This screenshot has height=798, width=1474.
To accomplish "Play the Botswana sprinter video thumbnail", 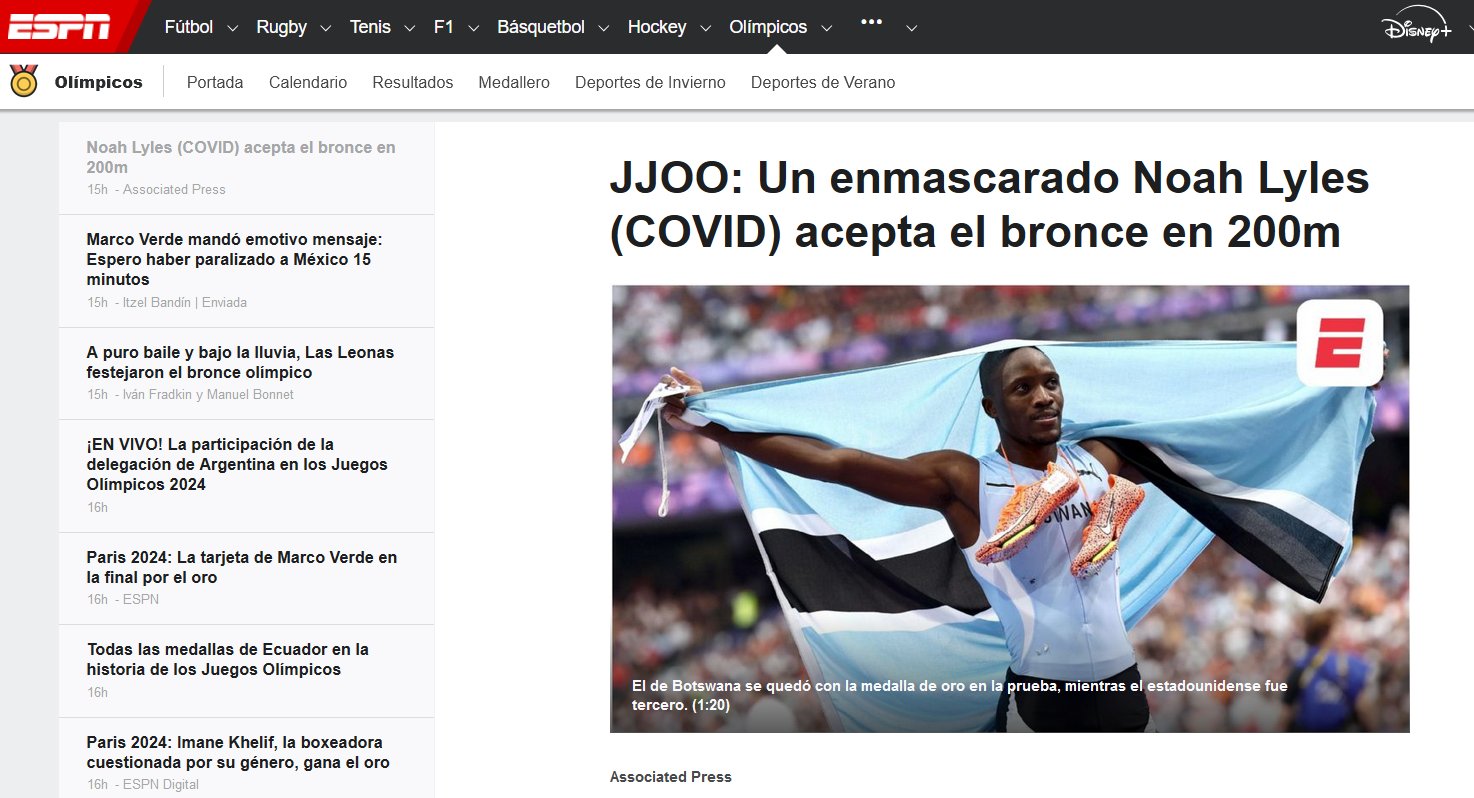I will pos(1009,508).
